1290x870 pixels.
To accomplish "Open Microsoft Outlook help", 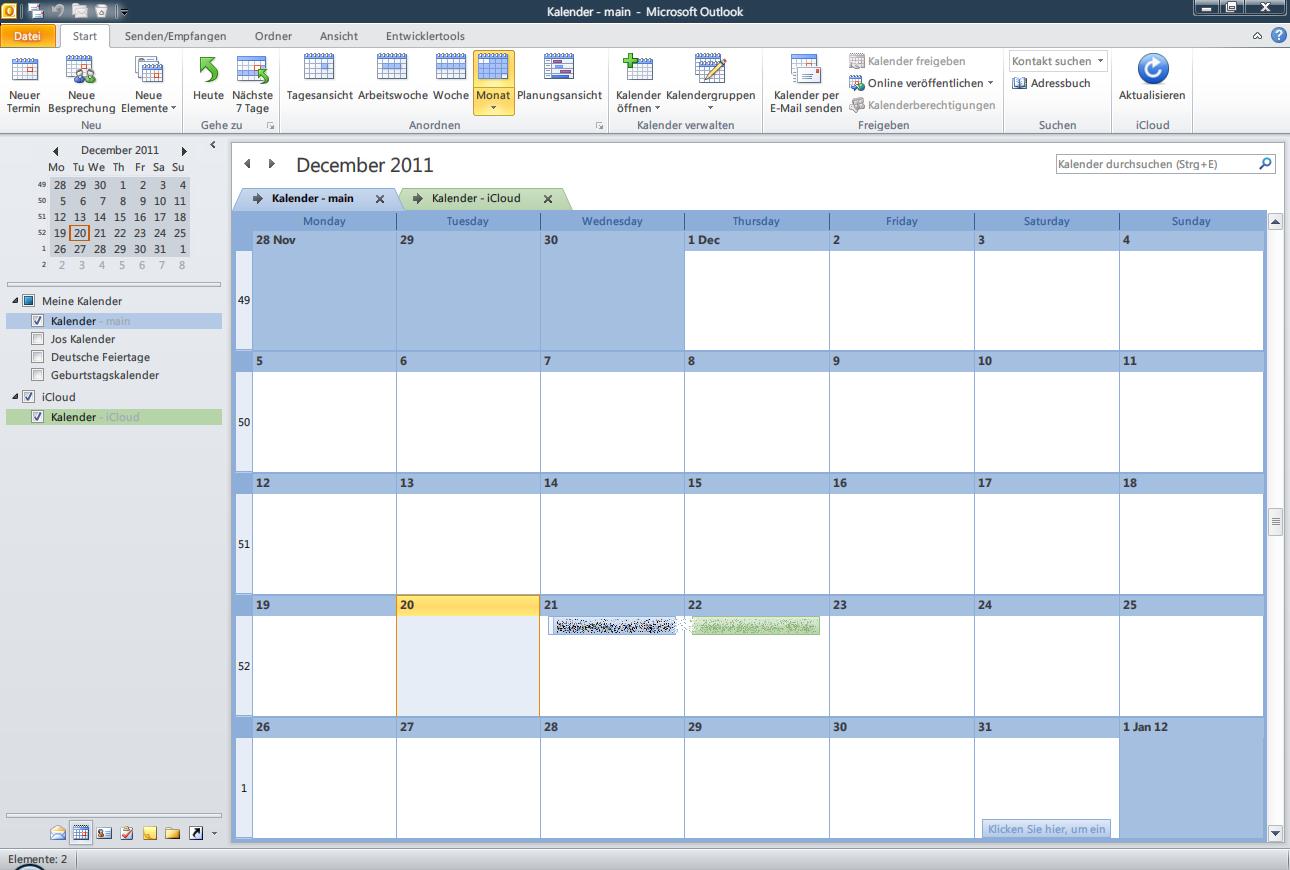I will [1278, 35].
